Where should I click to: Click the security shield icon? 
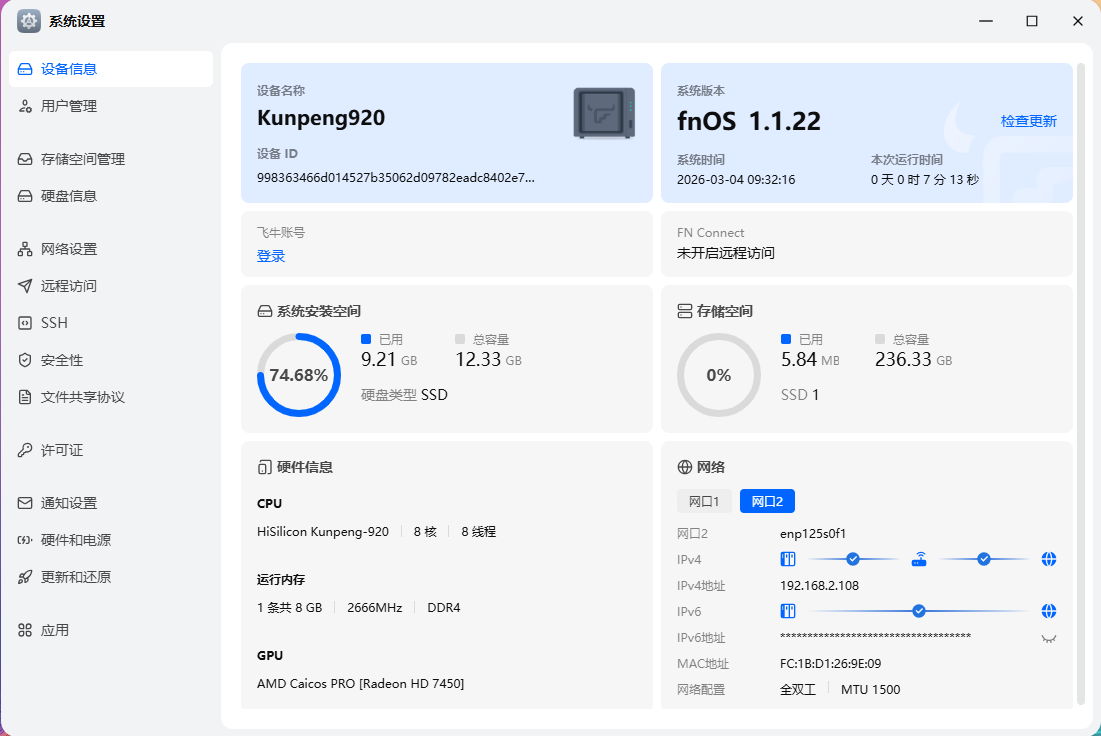26,360
